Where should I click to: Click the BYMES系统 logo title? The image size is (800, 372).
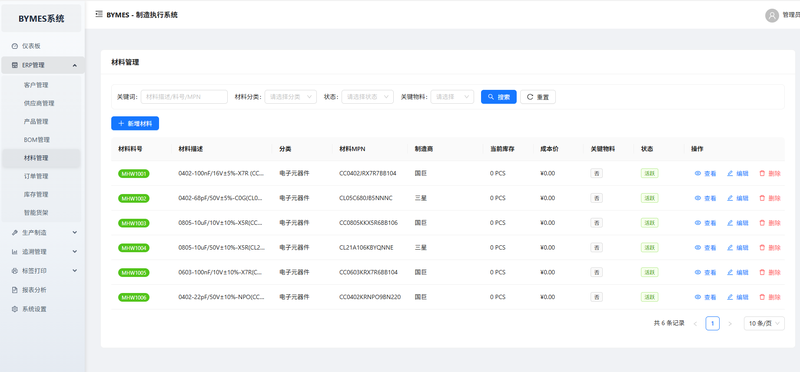click(41, 19)
